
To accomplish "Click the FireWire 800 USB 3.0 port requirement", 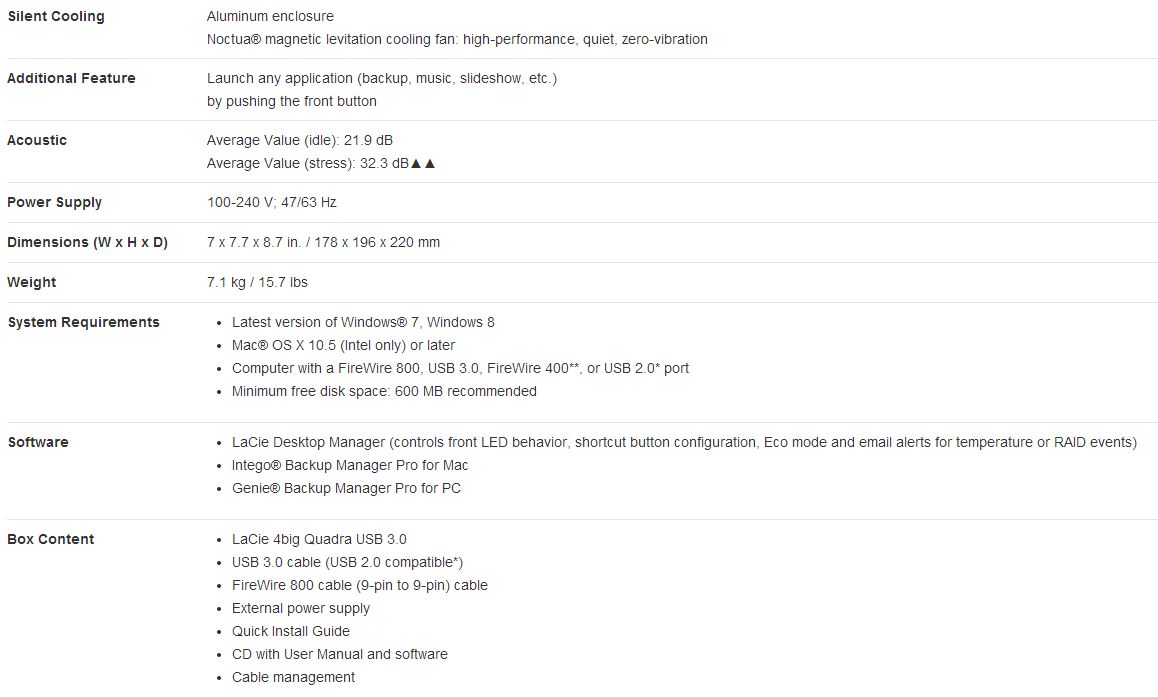I will (x=460, y=368).
